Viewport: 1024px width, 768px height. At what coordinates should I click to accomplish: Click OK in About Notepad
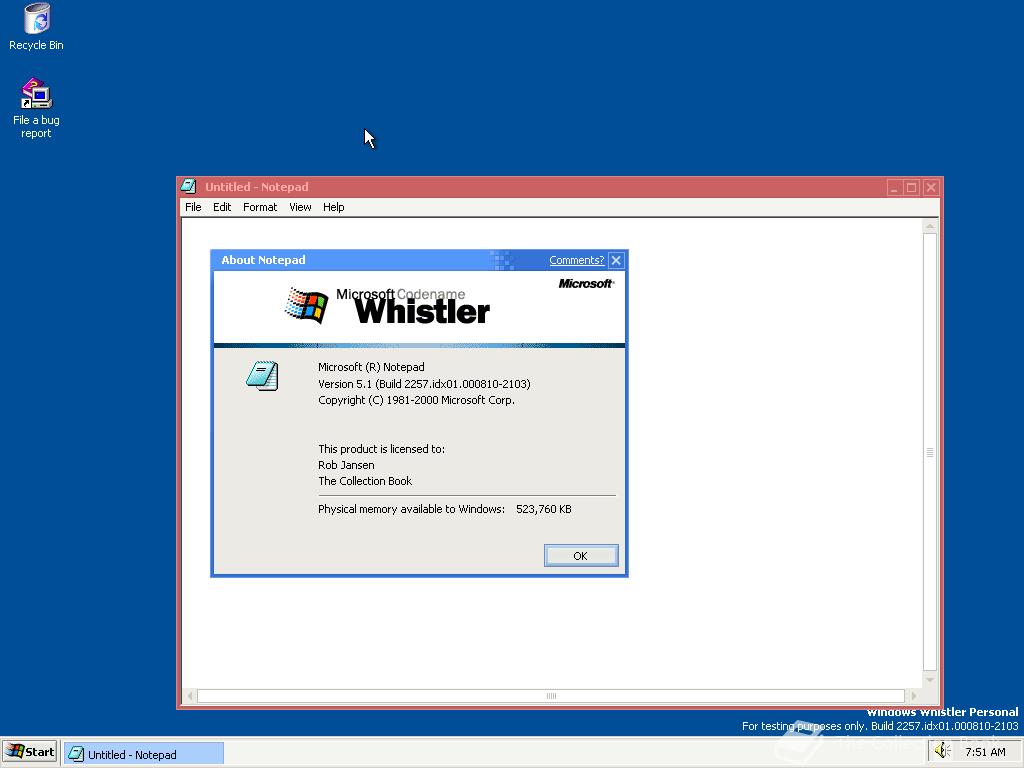pyautogui.click(x=581, y=556)
